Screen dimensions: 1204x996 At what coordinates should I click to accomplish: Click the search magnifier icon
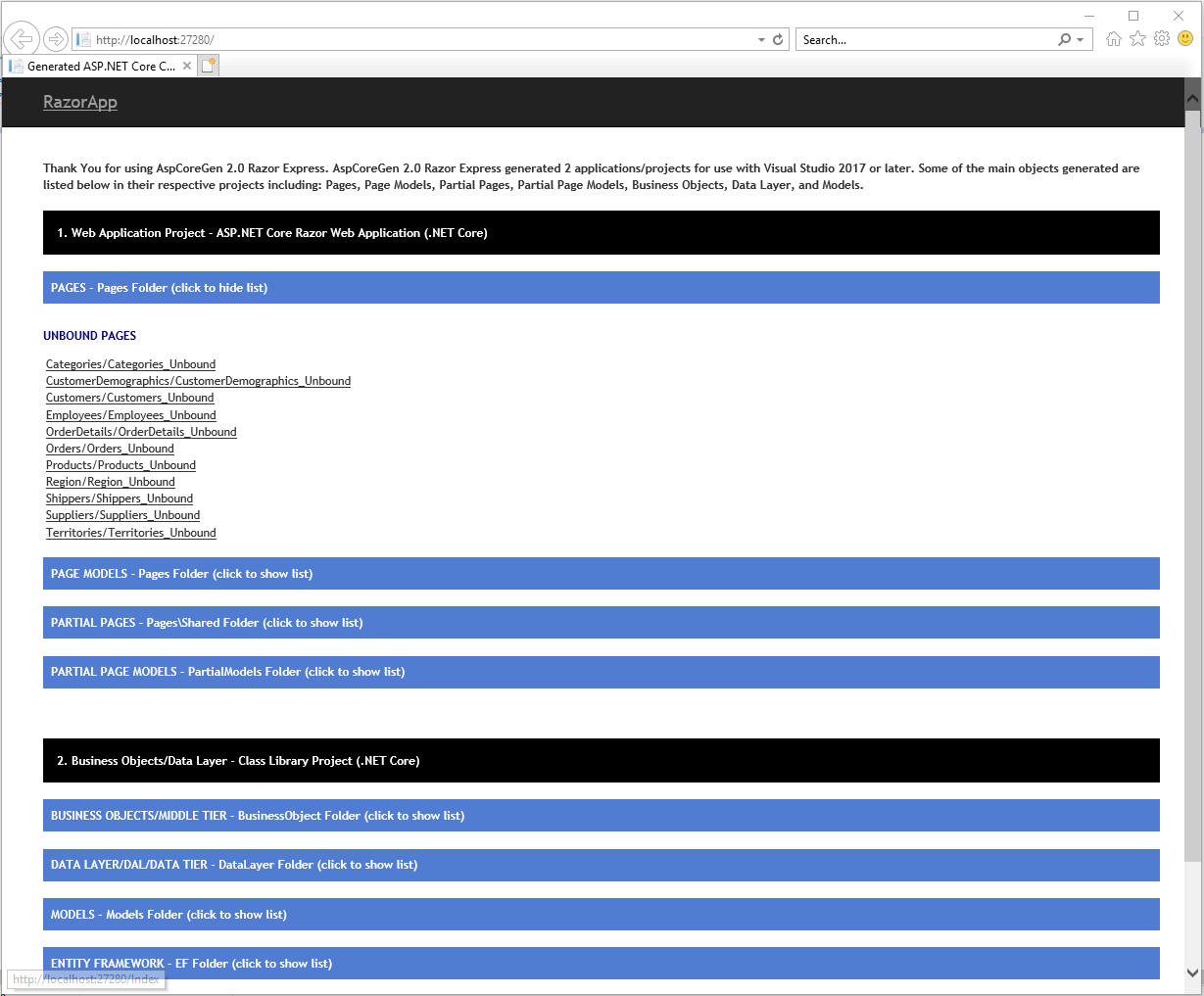[x=1064, y=40]
